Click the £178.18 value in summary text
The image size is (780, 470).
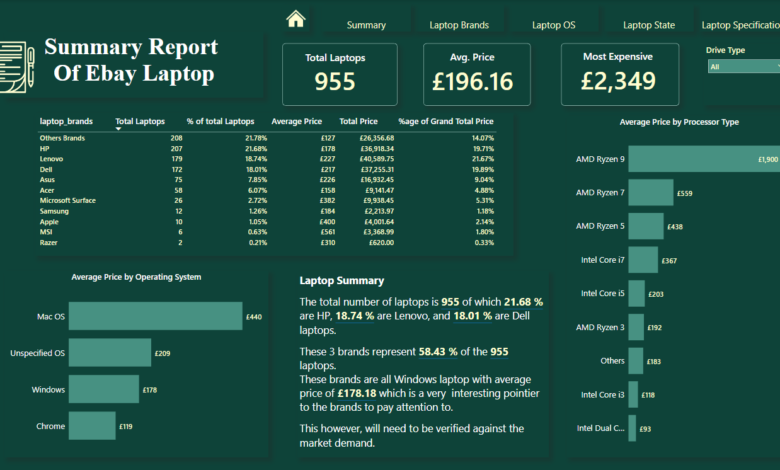pyautogui.click(x=357, y=393)
